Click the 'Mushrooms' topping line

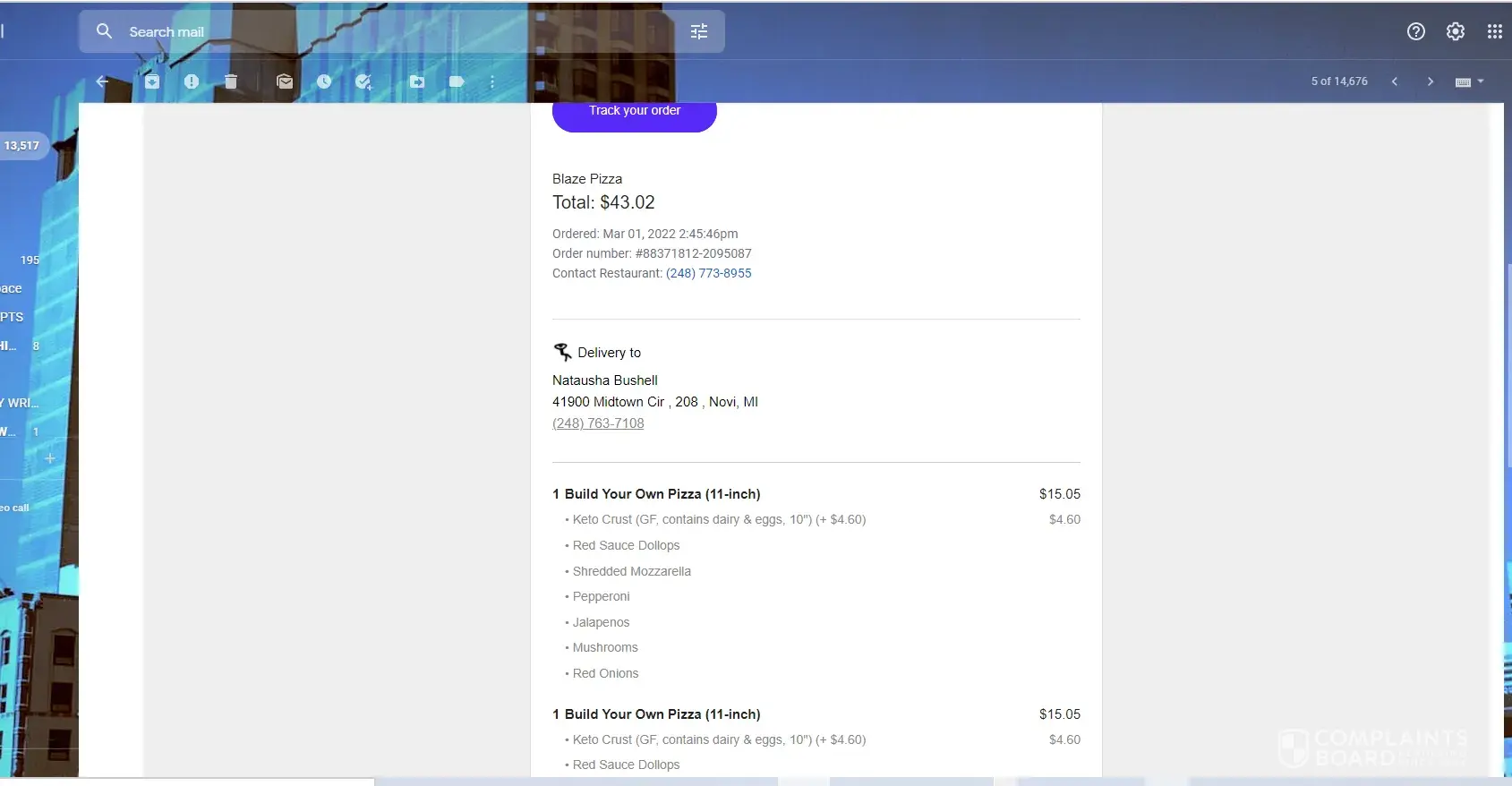click(x=605, y=647)
